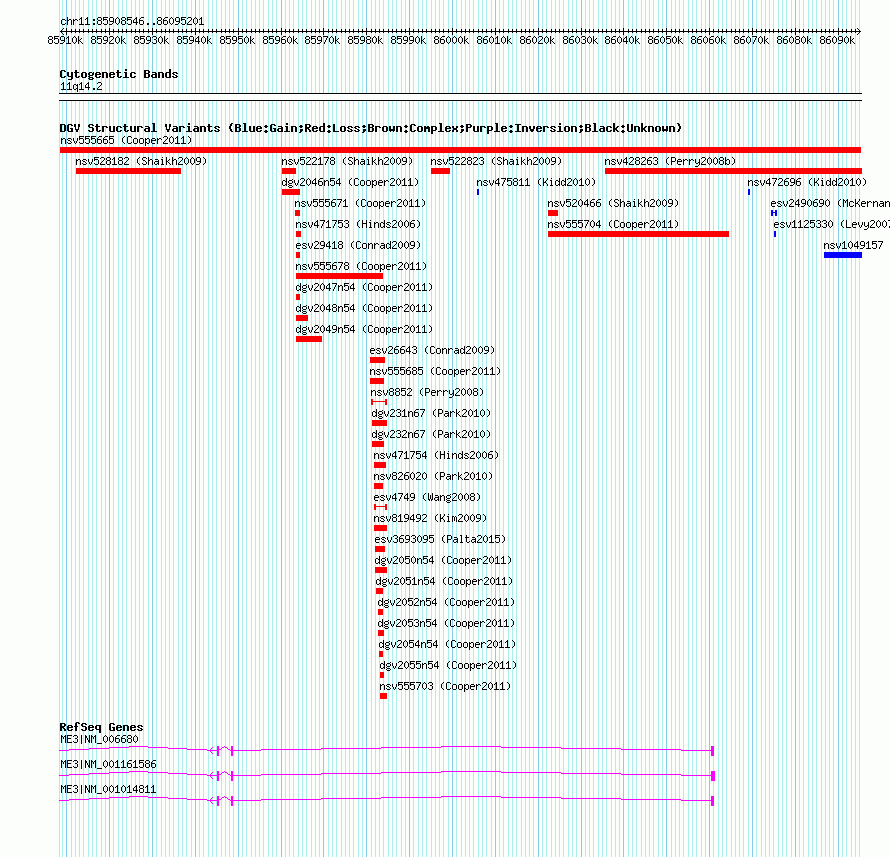The height and width of the screenshot is (857, 890).
Task: Click the nsv1049157 blue gain bar
Action: pyautogui.click(x=843, y=255)
